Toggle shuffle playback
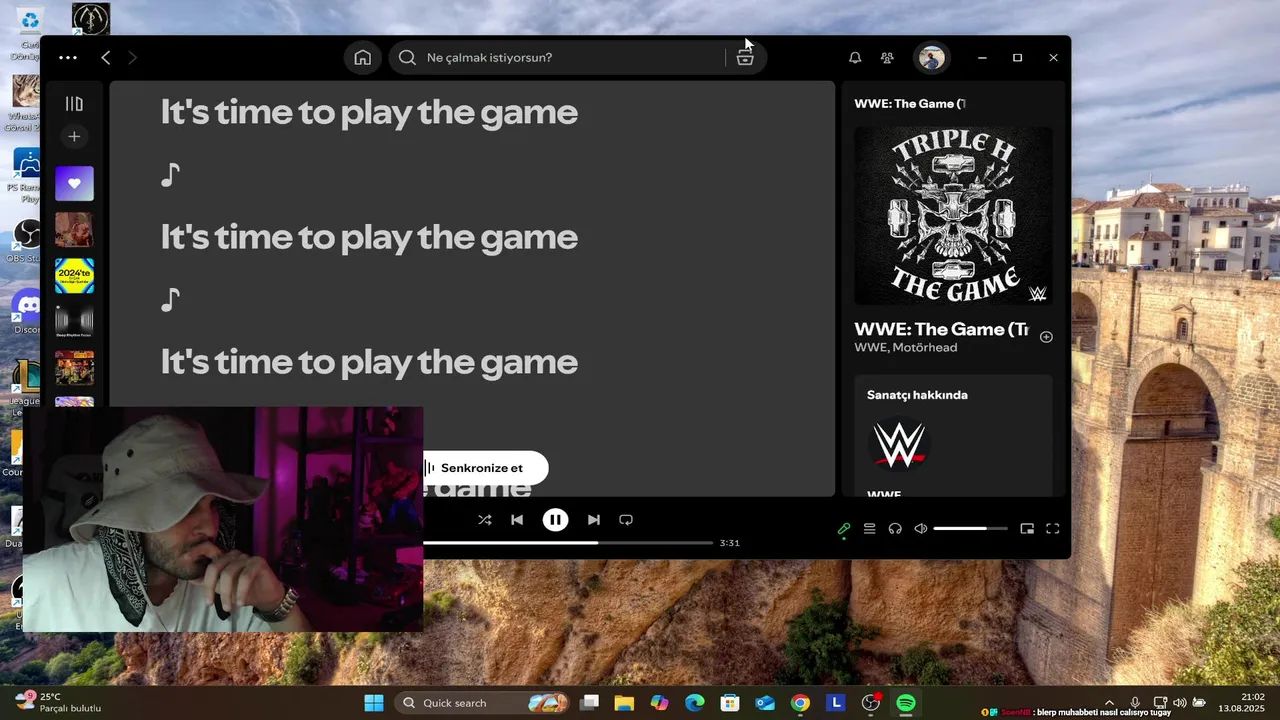 point(485,520)
